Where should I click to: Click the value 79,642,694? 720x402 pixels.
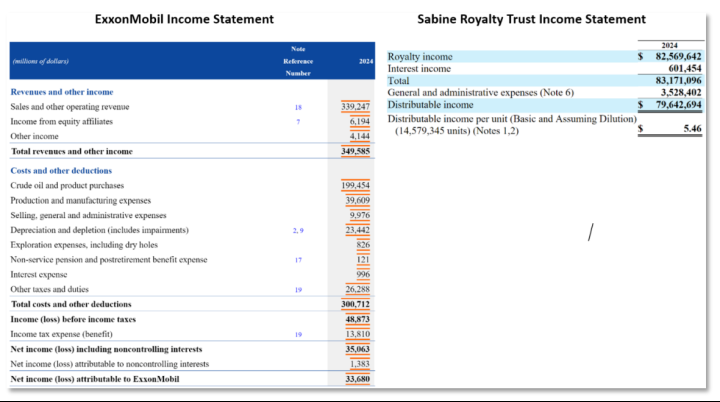[679, 105]
